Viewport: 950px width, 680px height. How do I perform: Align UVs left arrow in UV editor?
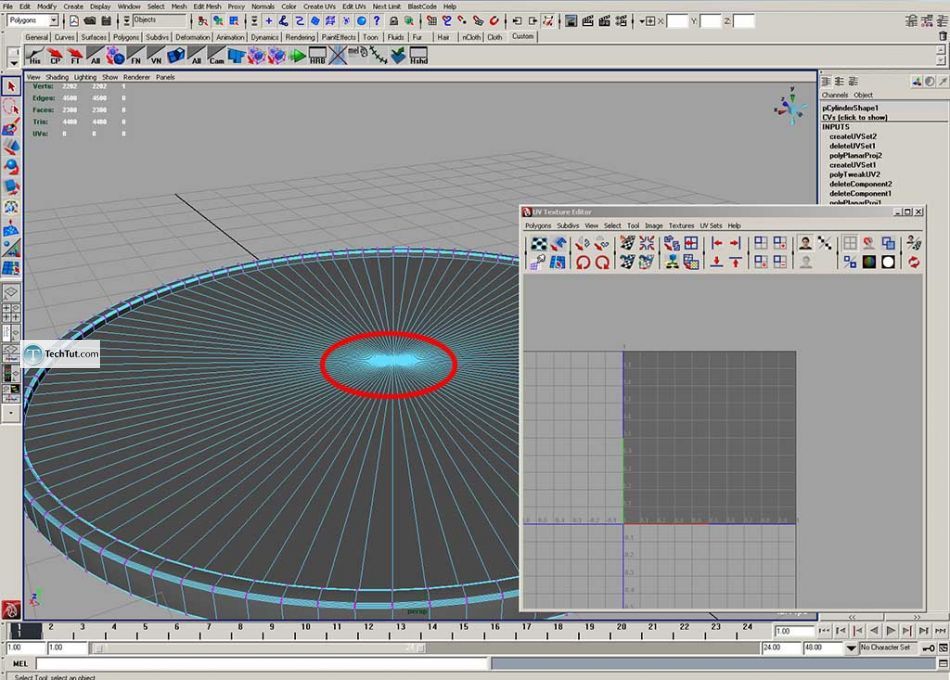717,244
